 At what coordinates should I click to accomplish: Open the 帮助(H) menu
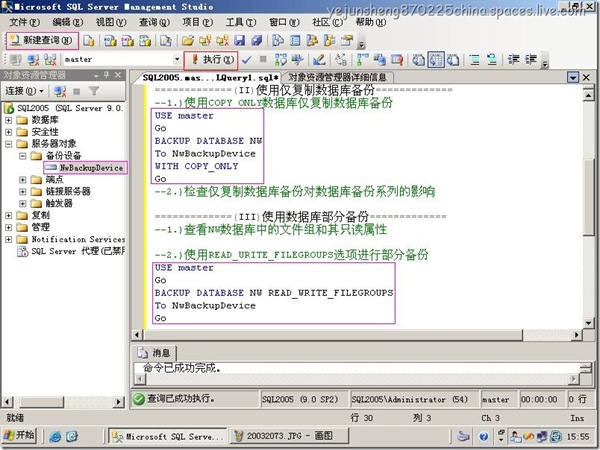371,22
